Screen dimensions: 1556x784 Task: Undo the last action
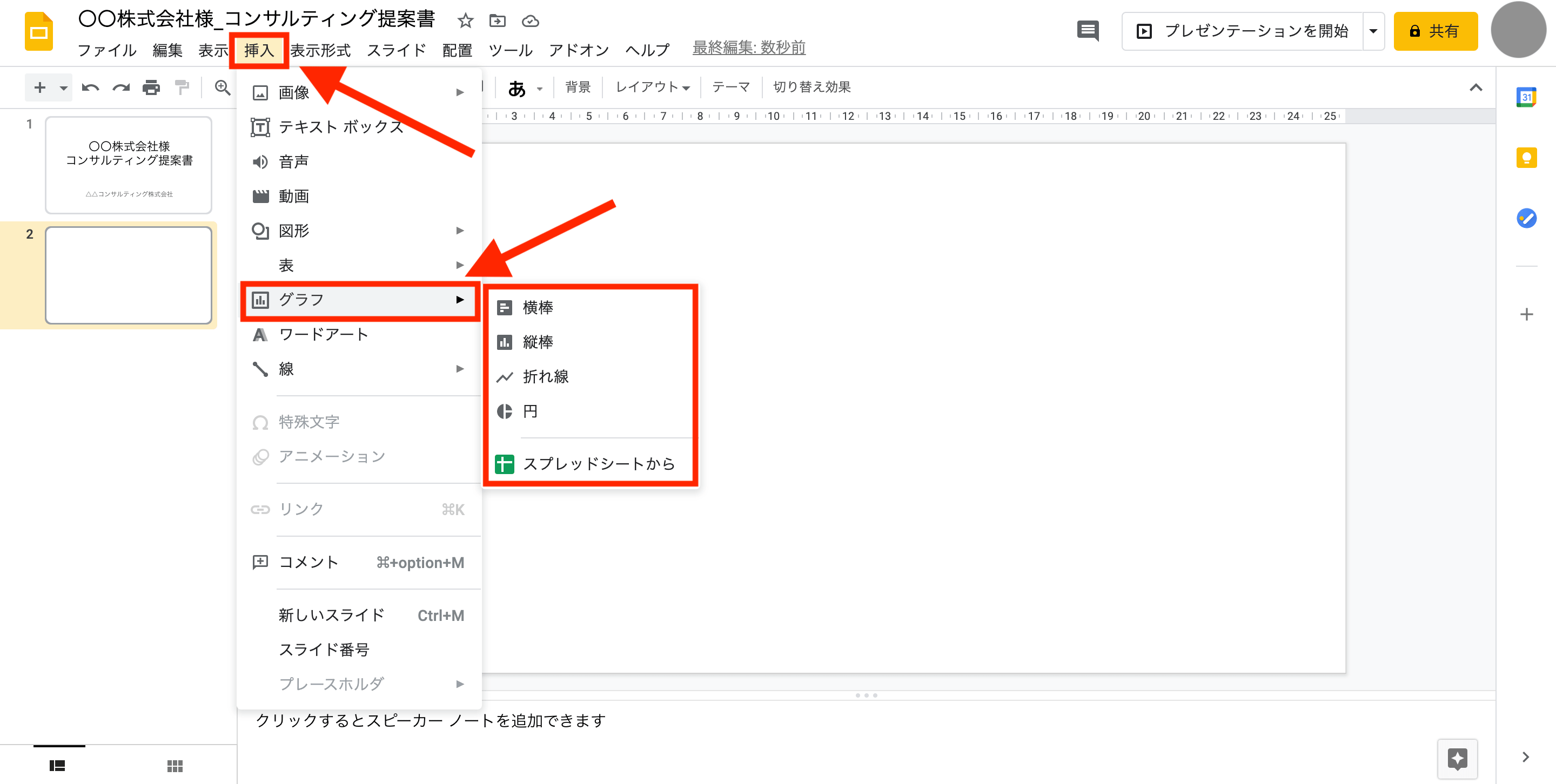click(90, 87)
